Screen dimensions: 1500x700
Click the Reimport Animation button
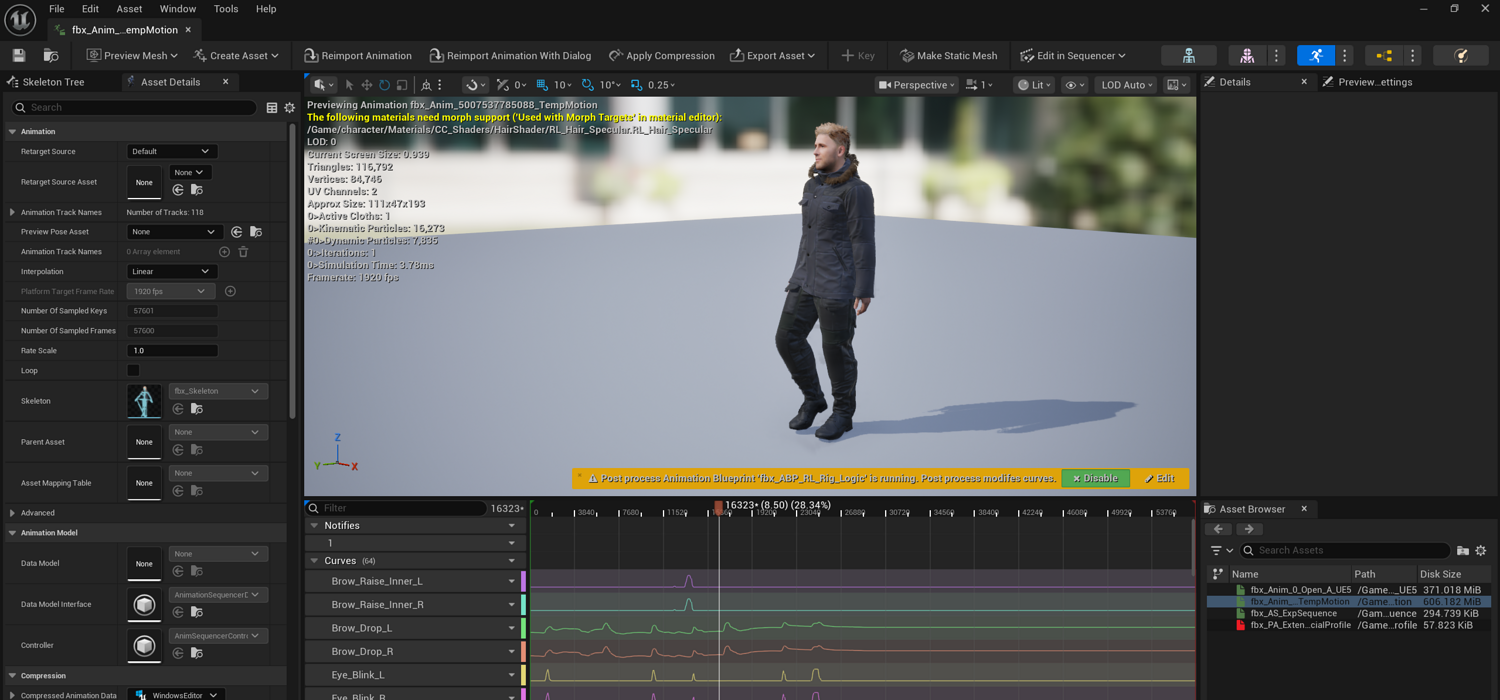click(x=358, y=56)
